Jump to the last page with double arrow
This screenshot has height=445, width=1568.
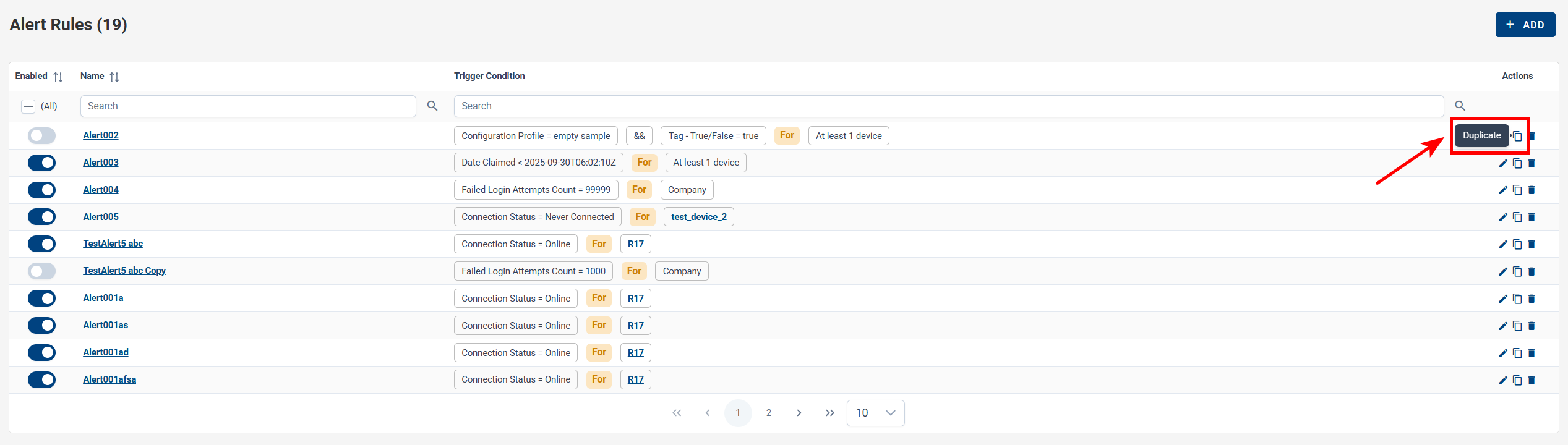click(829, 413)
